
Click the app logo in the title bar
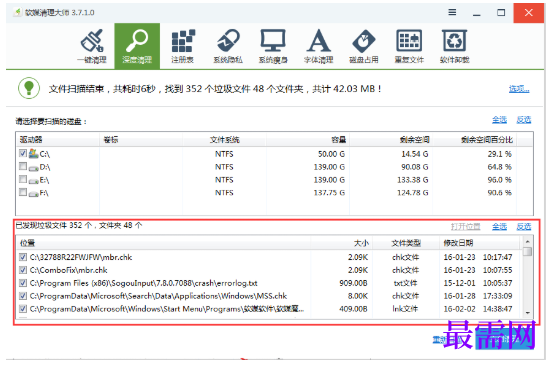(x=17, y=12)
